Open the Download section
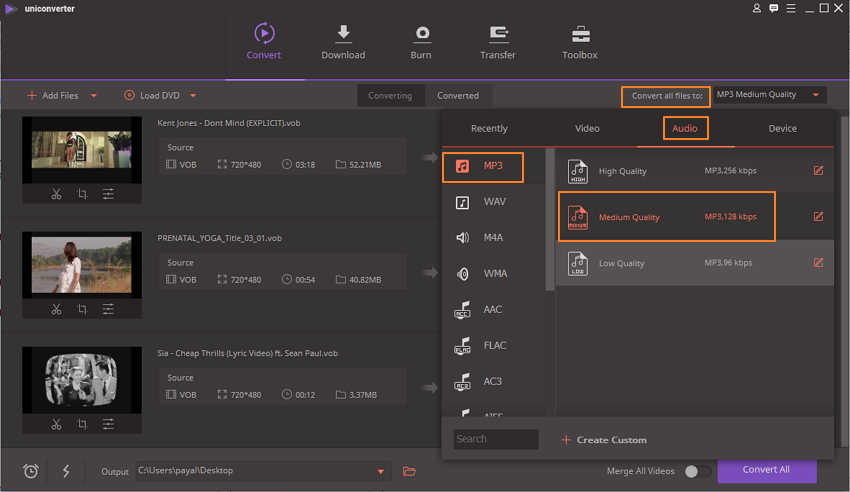Image resolution: width=850 pixels, height=492 pixels. tap(343, 41)
